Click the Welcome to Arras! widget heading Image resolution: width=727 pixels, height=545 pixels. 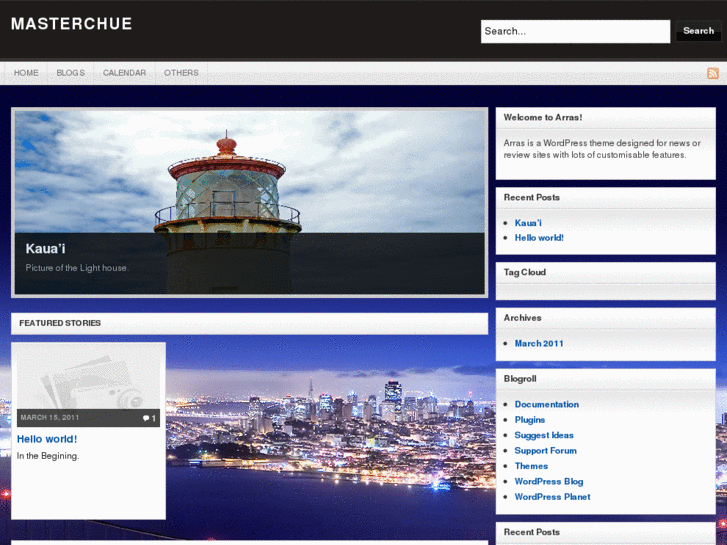(x=543, y=117)
